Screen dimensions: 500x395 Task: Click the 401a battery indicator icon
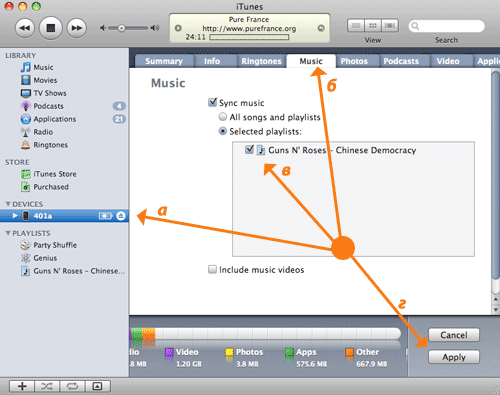106,216
